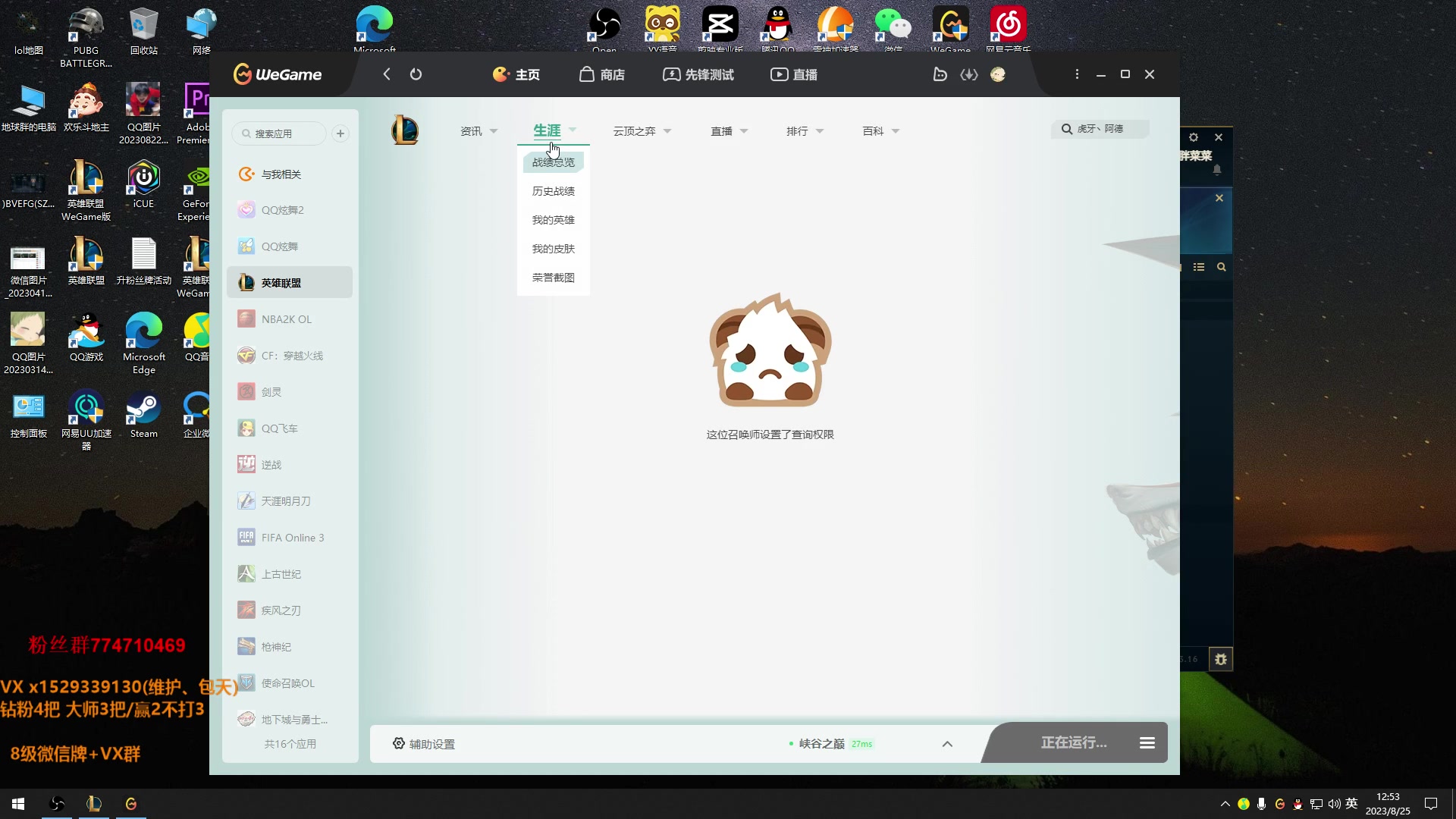
Task: Click the 搜索应用 search field
Action: tap(279, 133)
